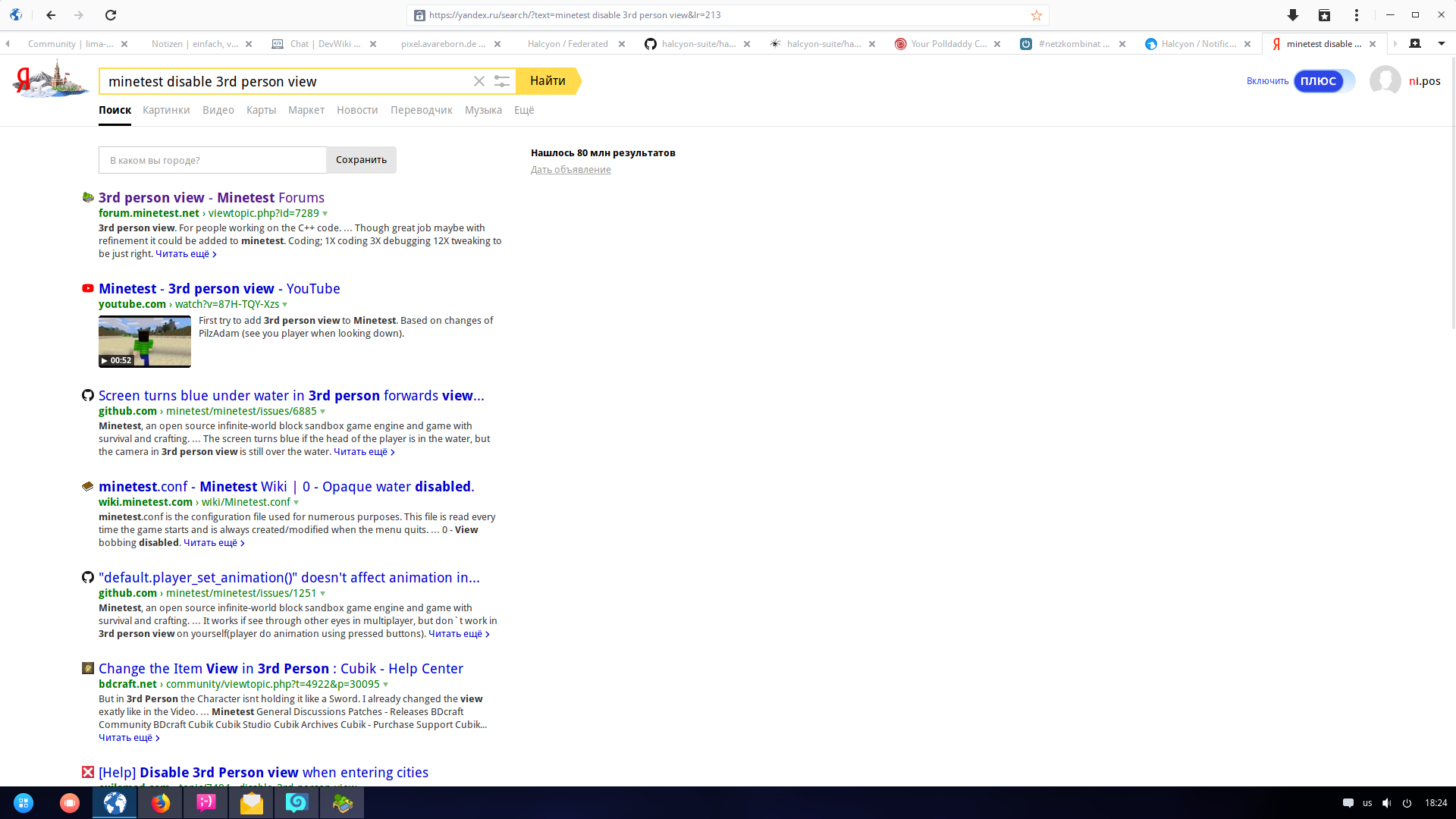Viewport: 1456px width, 819px height.
Task: Expand dropdown arrow beside youtube.com result
Action: (285, 305)
